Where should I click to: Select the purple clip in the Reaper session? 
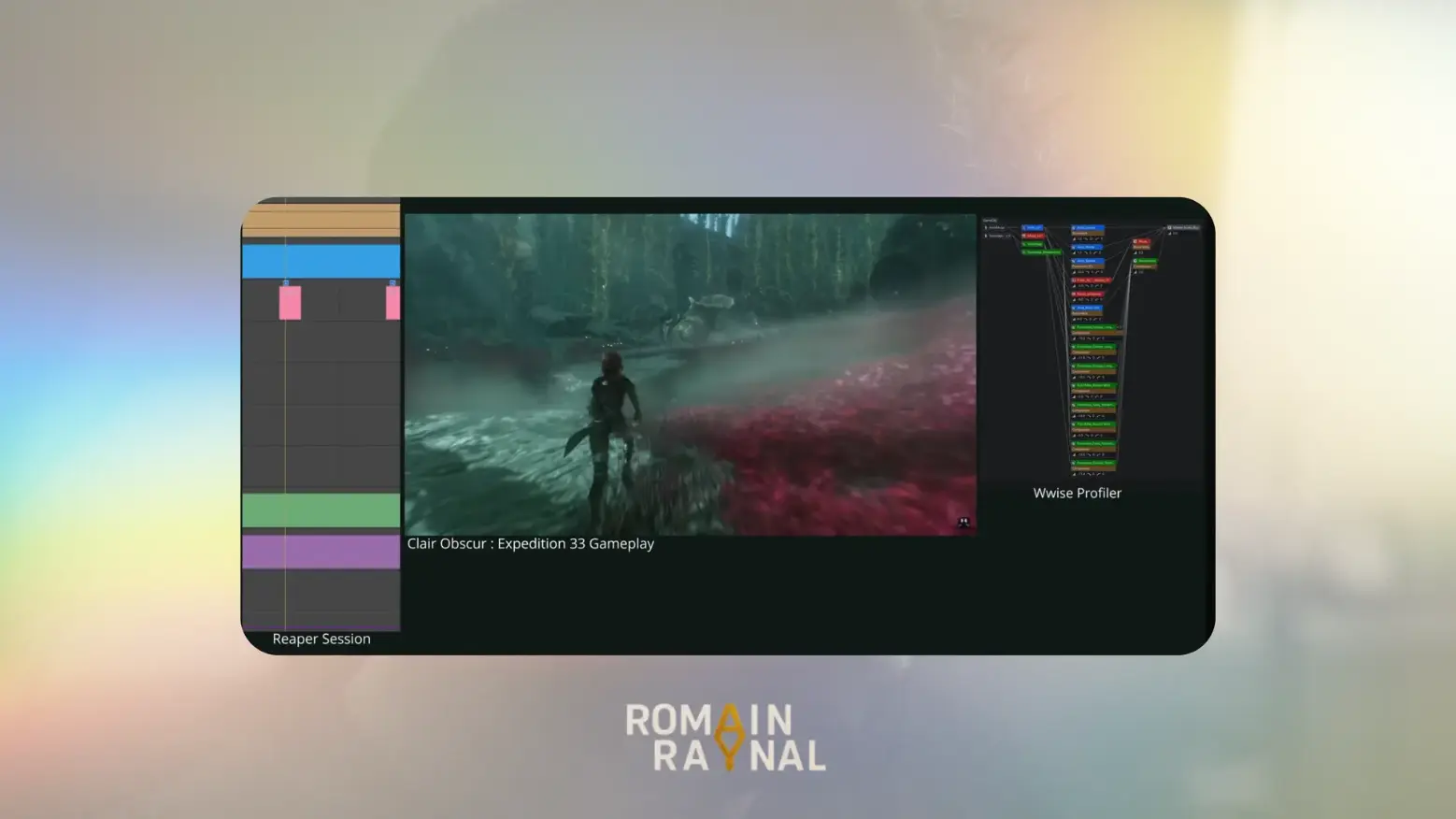(x=321, y=552)
